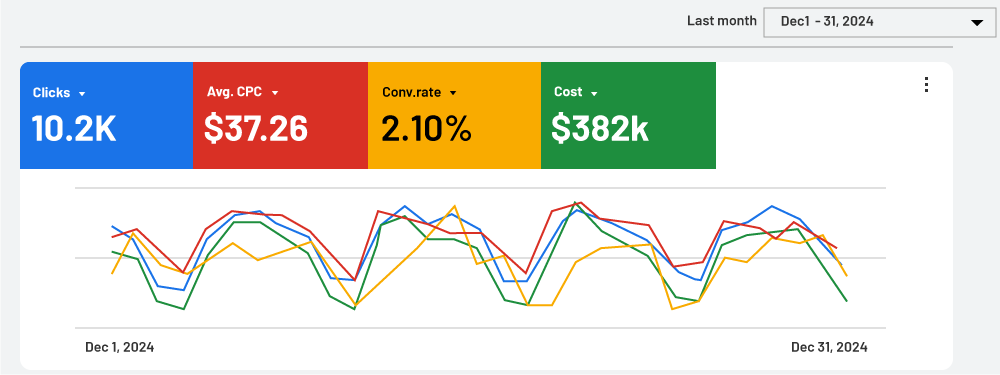Click the Dec 31, 2024 axis label

pos(829,348)
